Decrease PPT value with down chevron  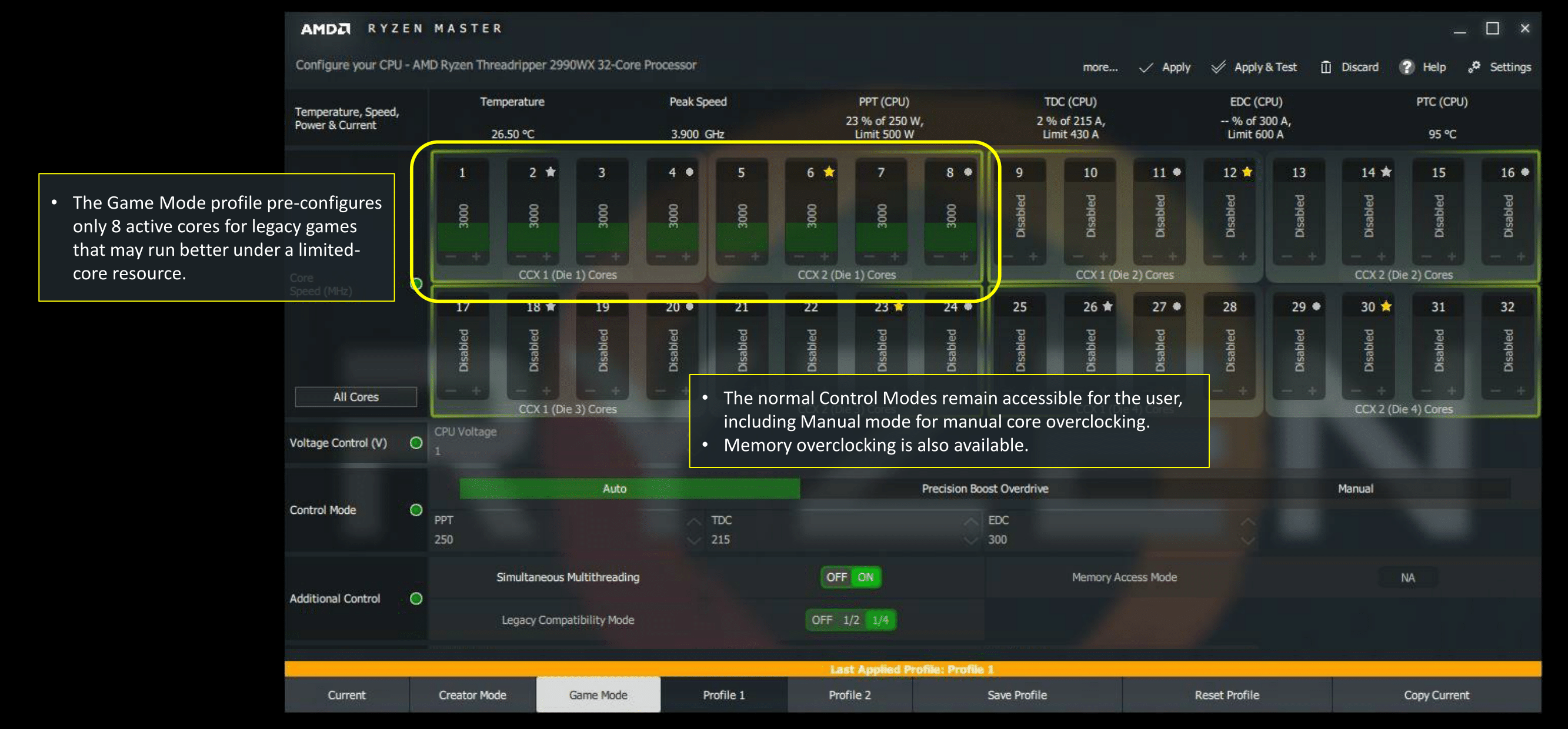[693, 540]
